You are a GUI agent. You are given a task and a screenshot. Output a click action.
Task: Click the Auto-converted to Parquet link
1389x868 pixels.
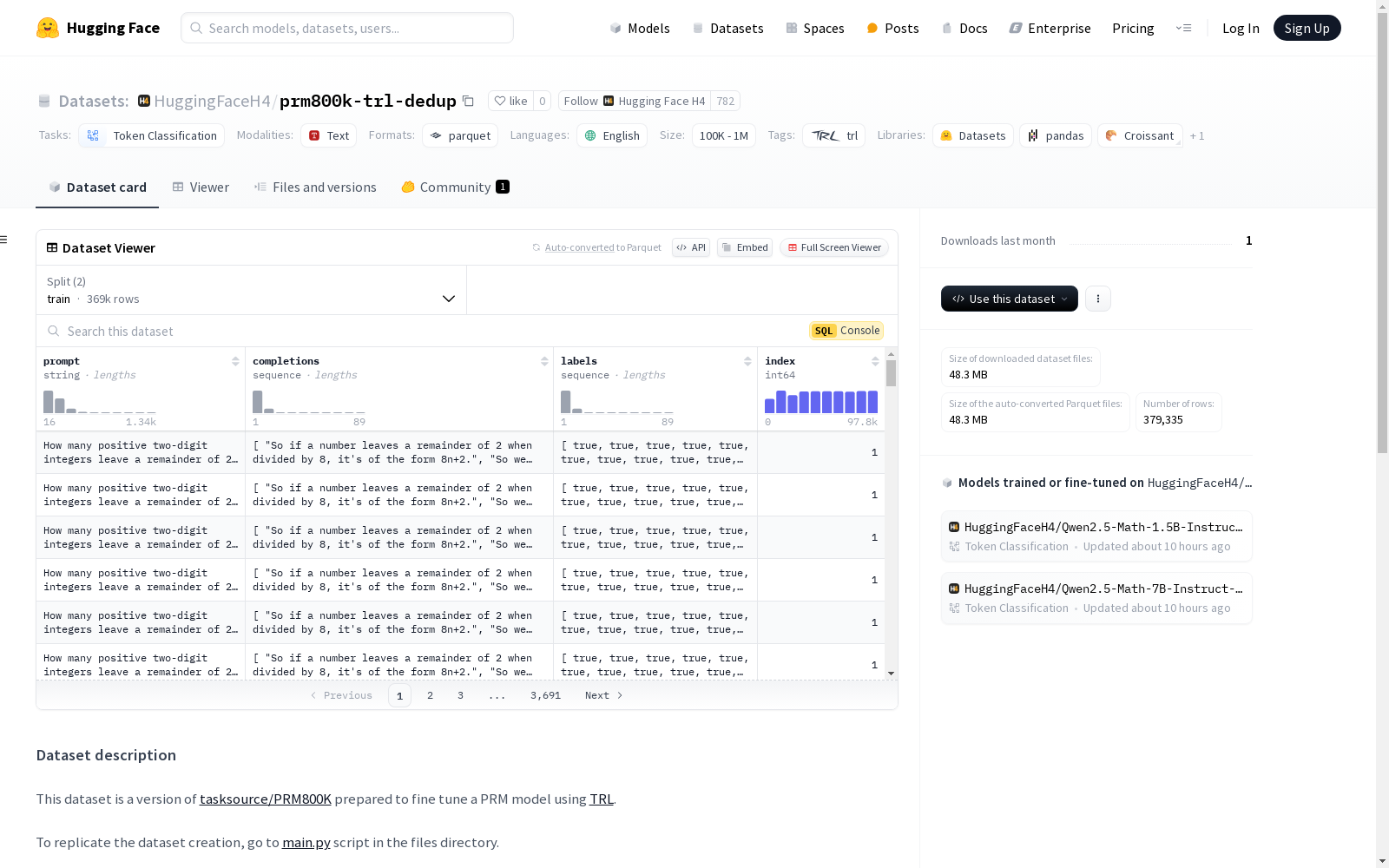coord(596,247)
